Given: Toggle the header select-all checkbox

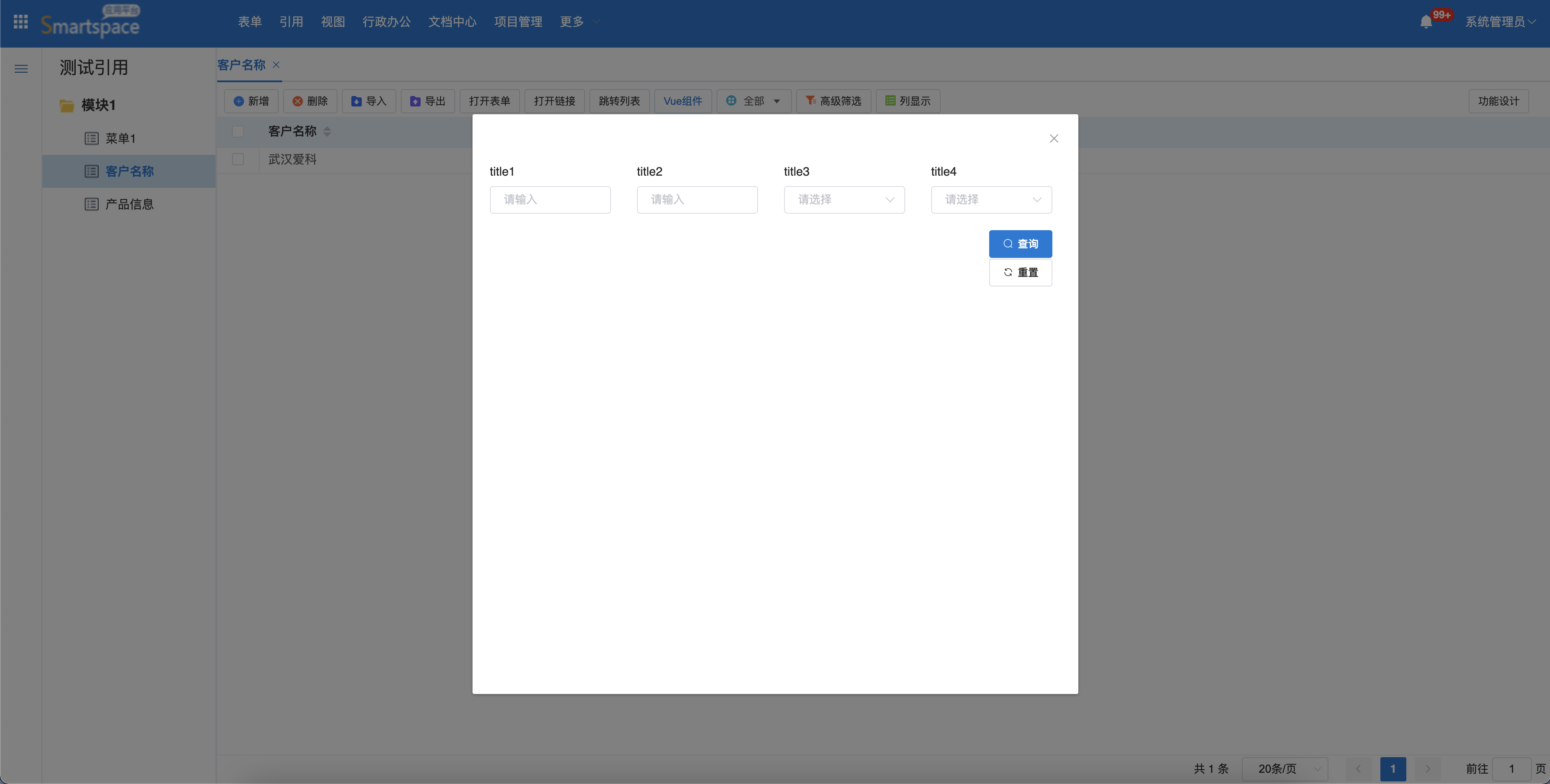Looking at the screenshot, I should click(x=238, y=131).
